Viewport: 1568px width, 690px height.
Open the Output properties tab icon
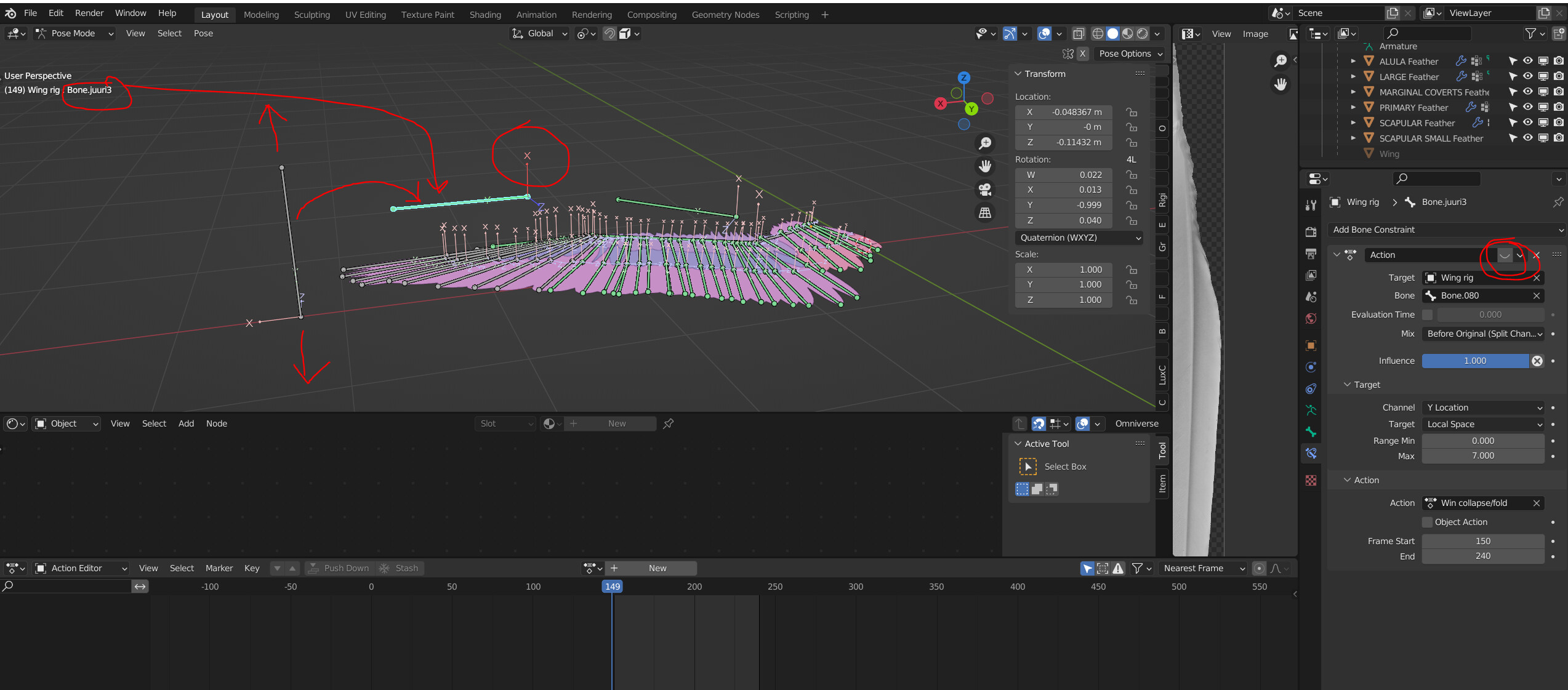pyautogui.click(x=1311, y=254)
